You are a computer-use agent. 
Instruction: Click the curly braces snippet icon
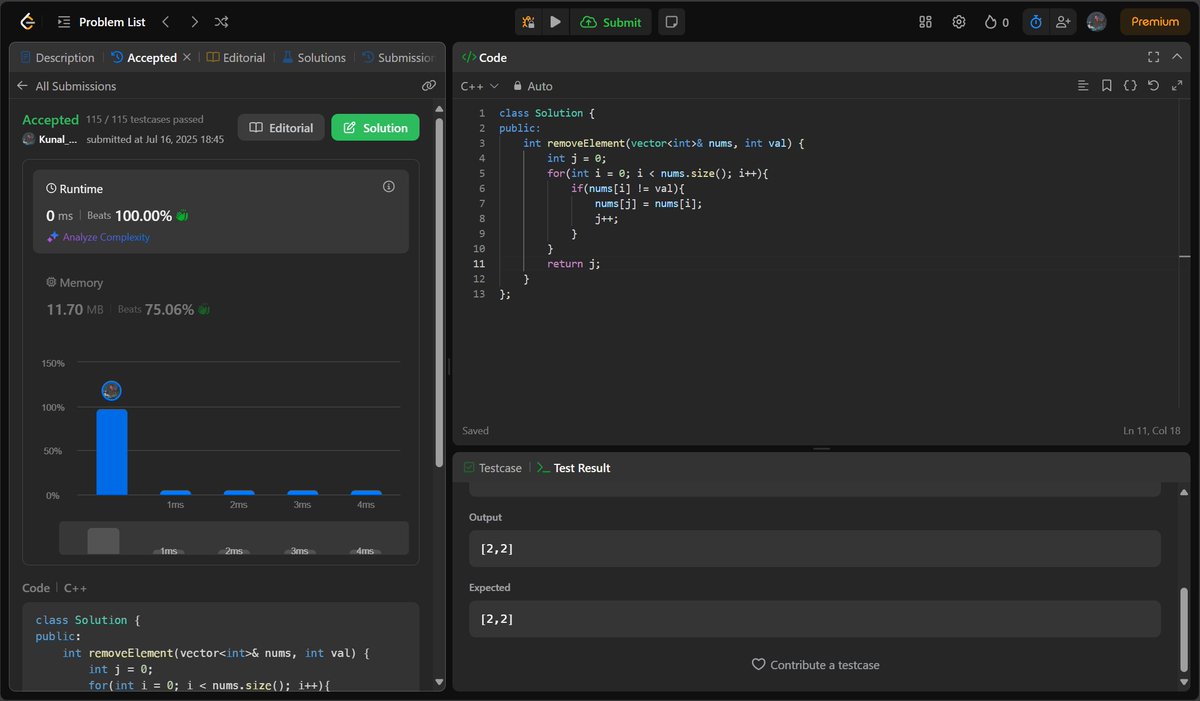coord(1130,86)
